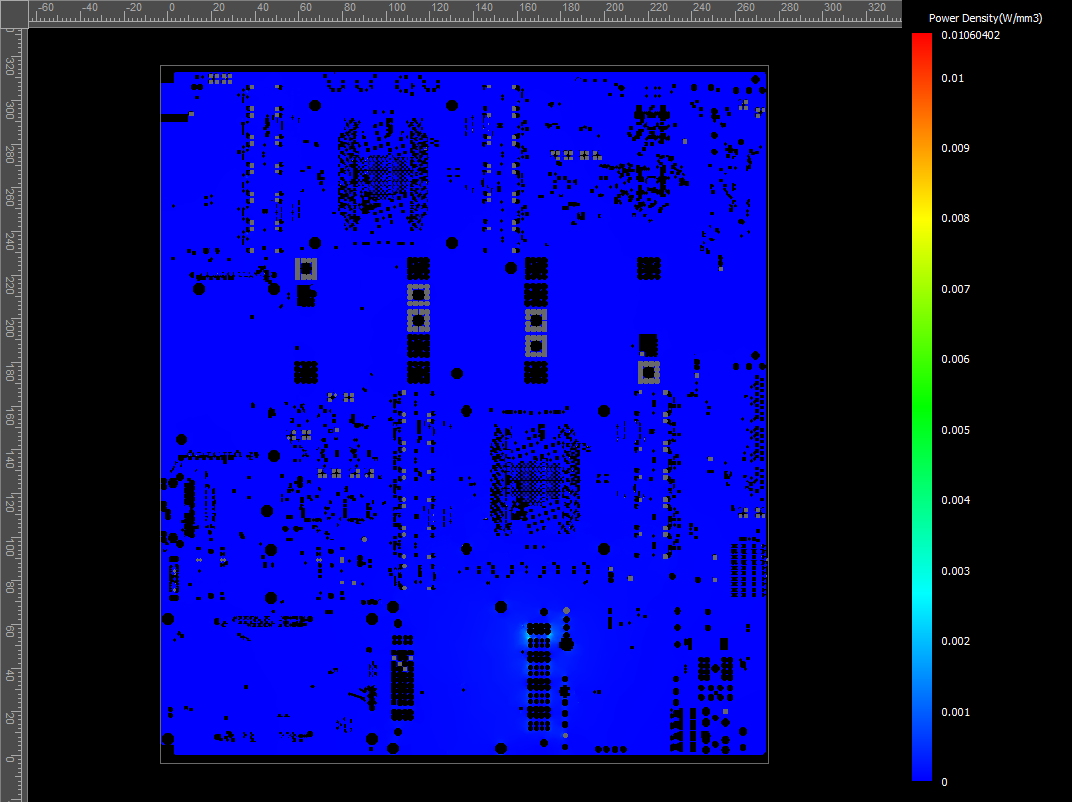Click the 0.003 legend tick label
The image size is (1072, 802).
point(955,571)
